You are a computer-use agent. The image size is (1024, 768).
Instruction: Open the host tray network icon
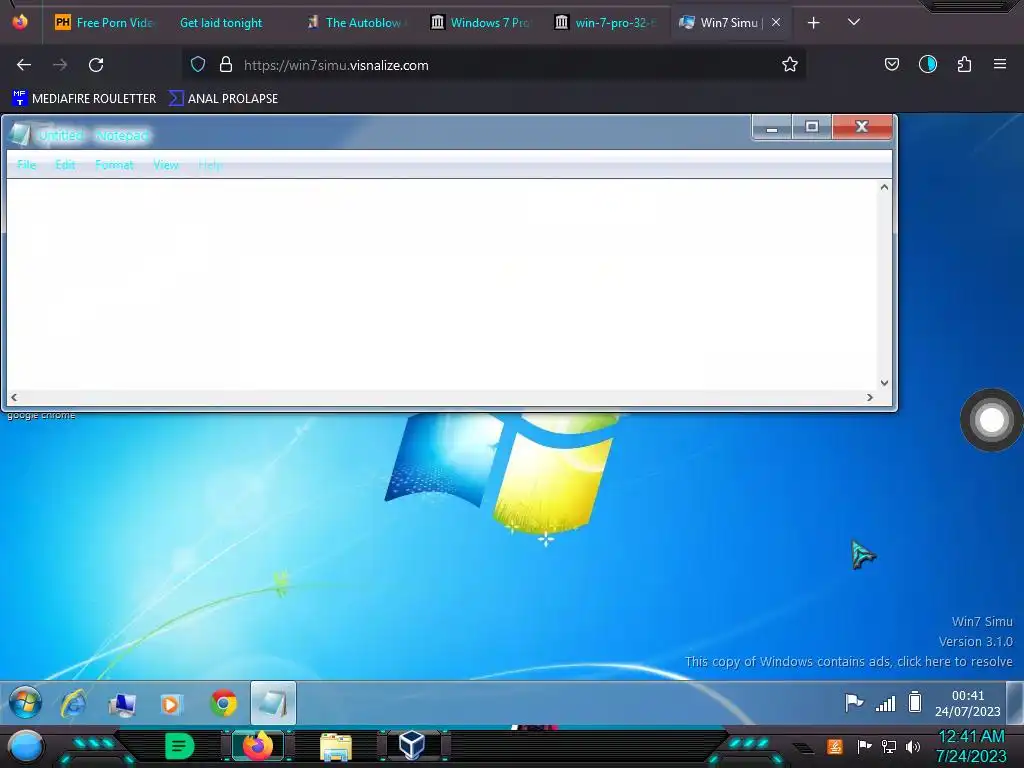coord(888,746)
